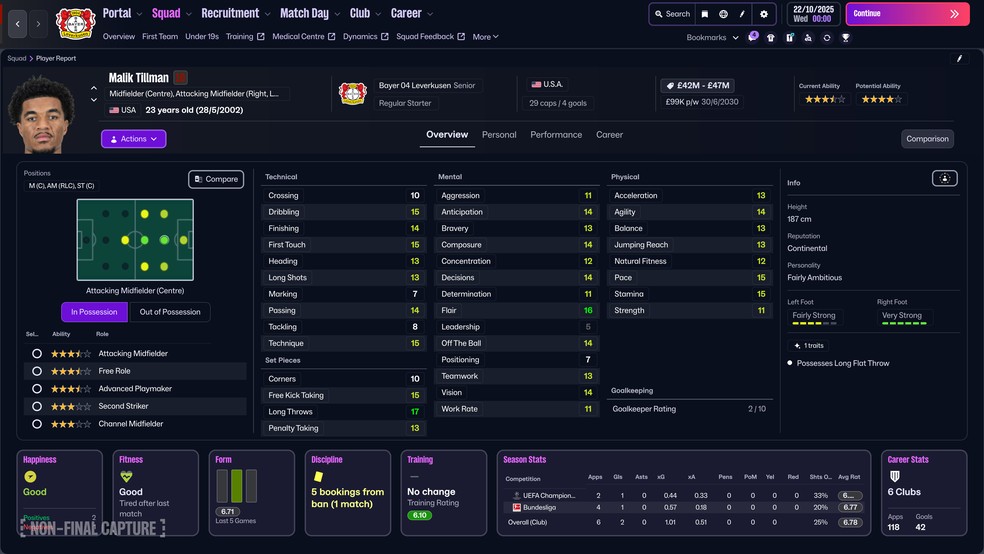Click the Right Foot strength bar
The width and height of the screenshot is (984, 554).
[x=904, y=323]
